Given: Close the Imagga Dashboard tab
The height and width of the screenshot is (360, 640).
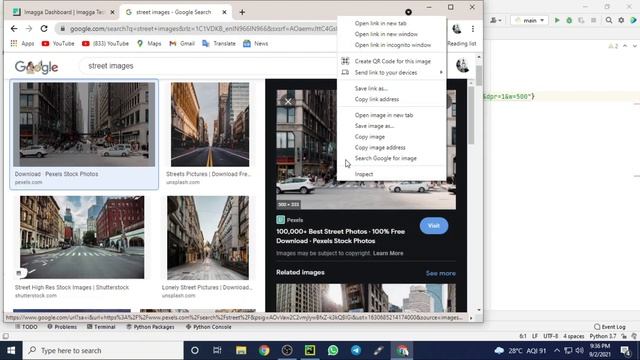Looking at the screenshot, I should [113, 12].
